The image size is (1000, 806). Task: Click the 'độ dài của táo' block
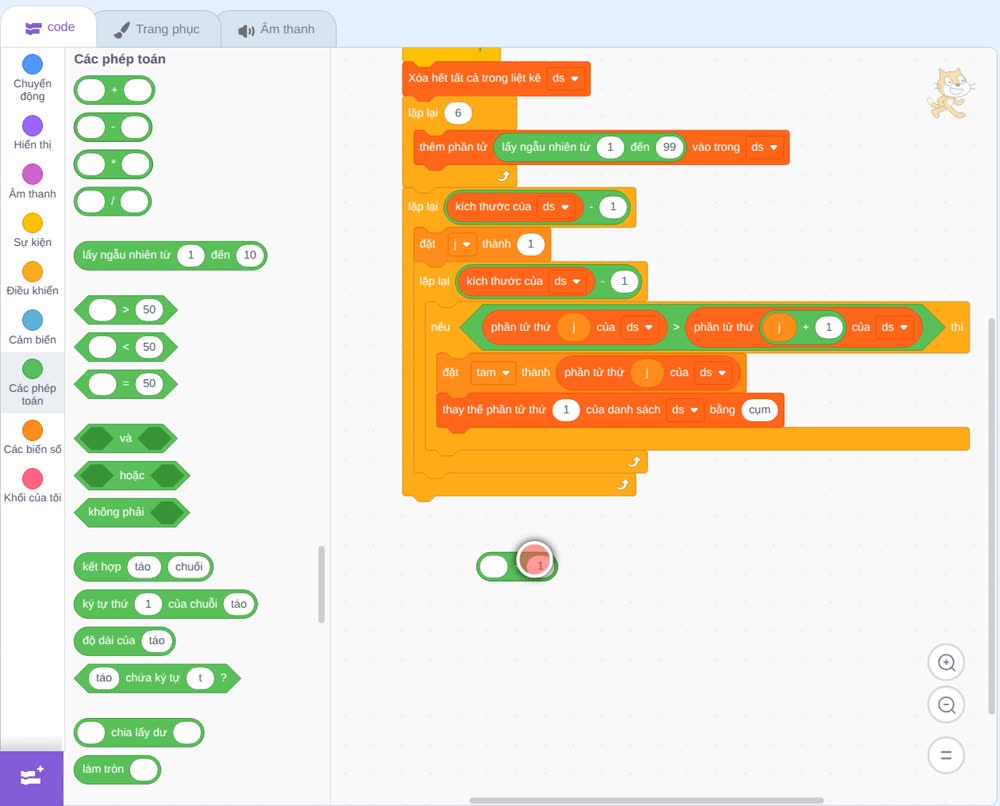(124, 641)
